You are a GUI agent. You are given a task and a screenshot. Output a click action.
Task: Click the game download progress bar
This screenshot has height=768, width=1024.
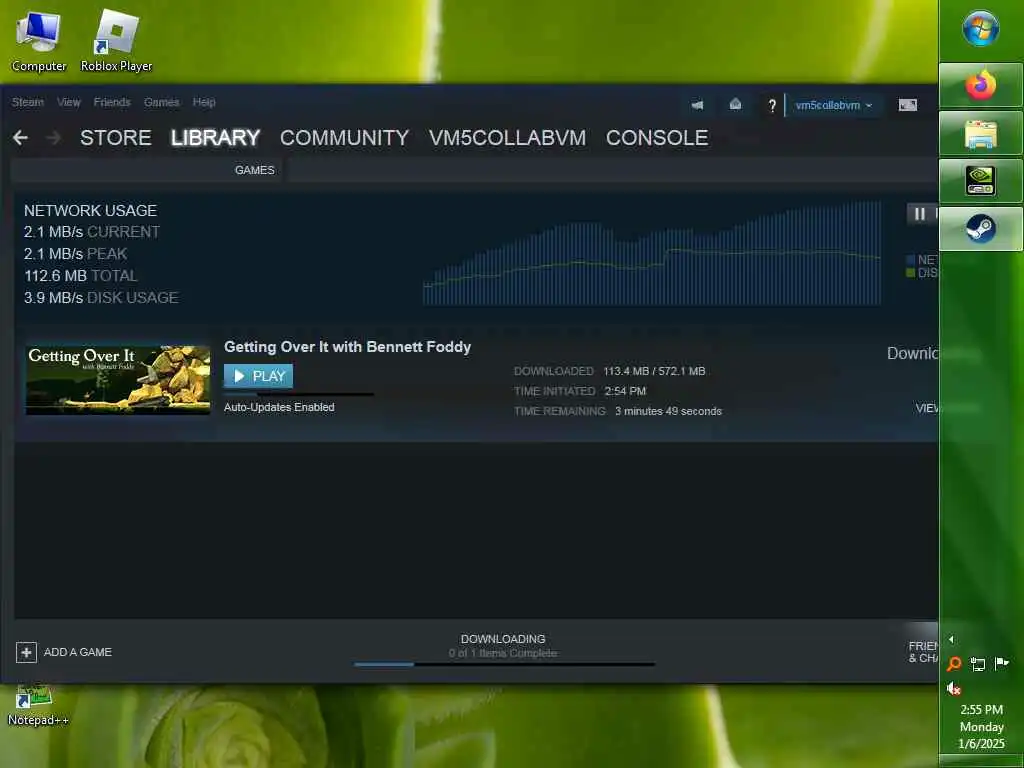coord(299,394)
